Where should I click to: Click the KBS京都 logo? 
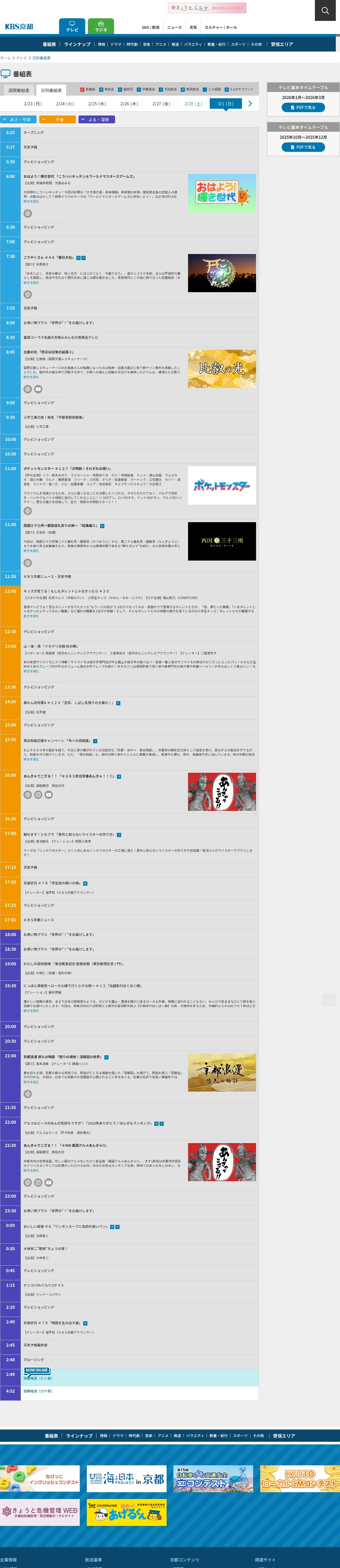pyautogui.click(x=19, y=26)
